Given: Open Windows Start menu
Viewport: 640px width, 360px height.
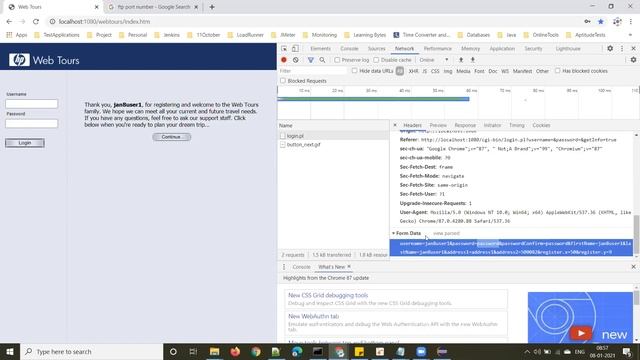Looking at the screenshot, I should click(x=10, y=351).
